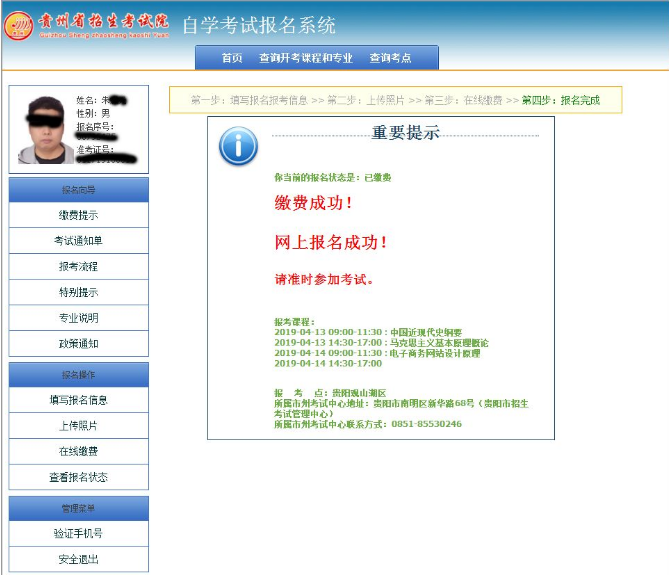The height and width of the screenshot is (575, 669).
Task: Open 专业说明 sidebar item
Action: (x=78, y=318)
